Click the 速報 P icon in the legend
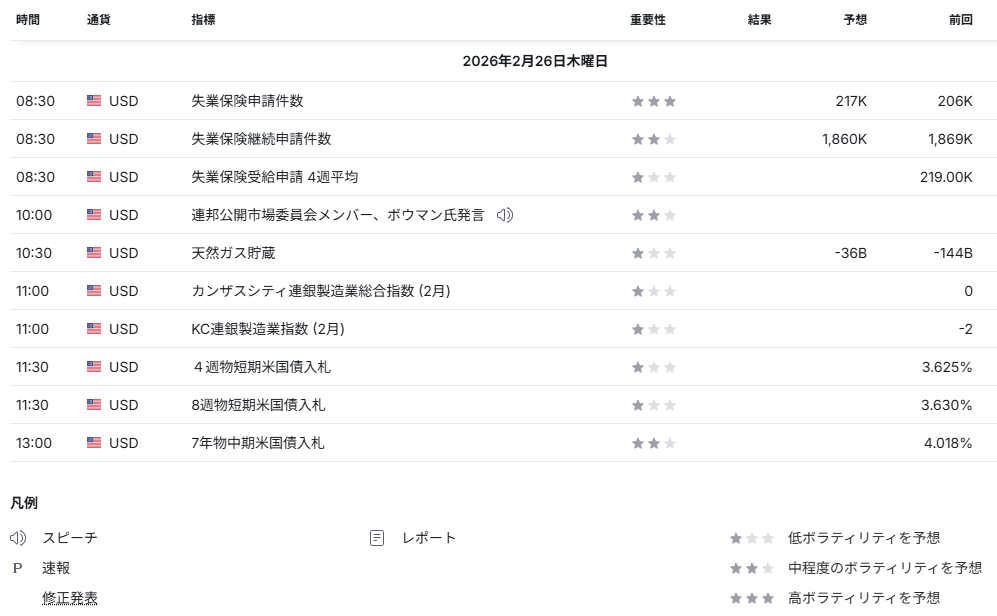This screenshot has width=997, height=616. (17, 568)
